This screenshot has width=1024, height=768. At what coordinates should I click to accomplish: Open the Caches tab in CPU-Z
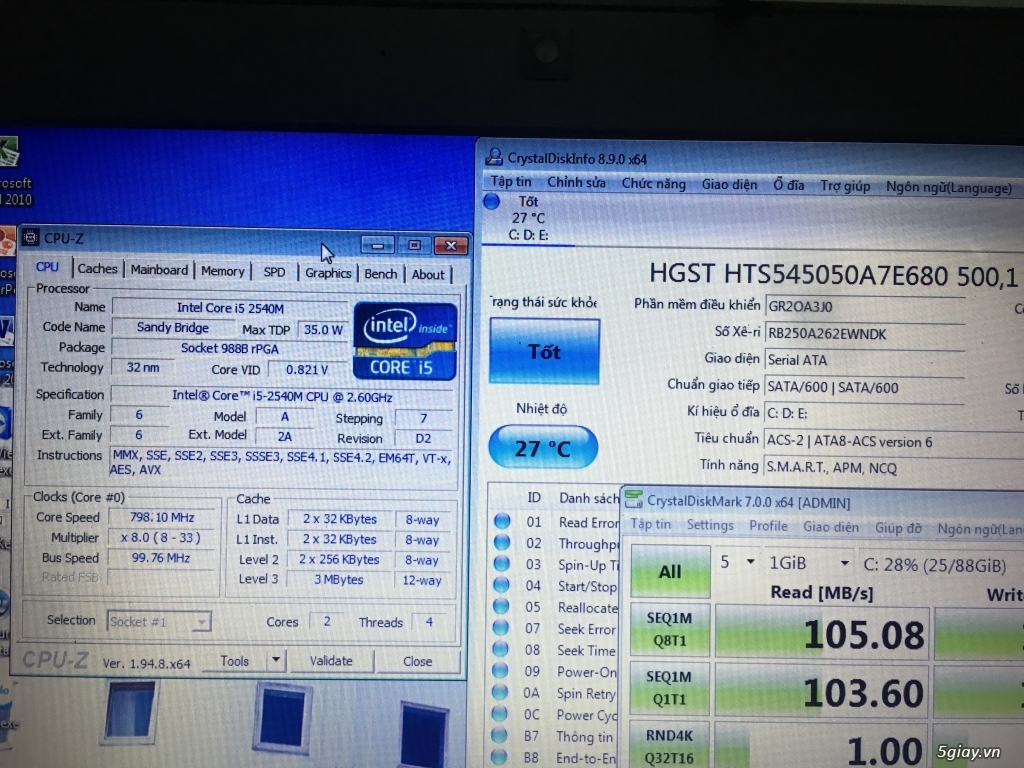click(97, 268)
